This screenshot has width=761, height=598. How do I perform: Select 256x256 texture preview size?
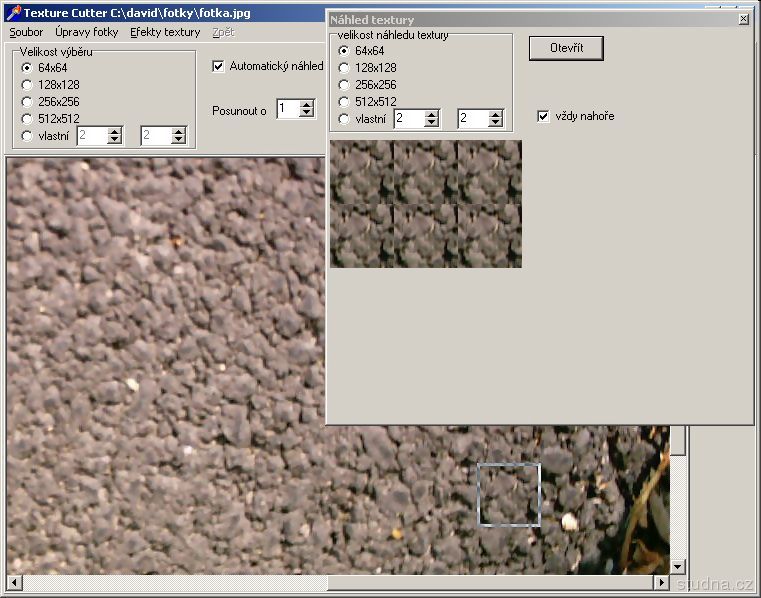344,85
